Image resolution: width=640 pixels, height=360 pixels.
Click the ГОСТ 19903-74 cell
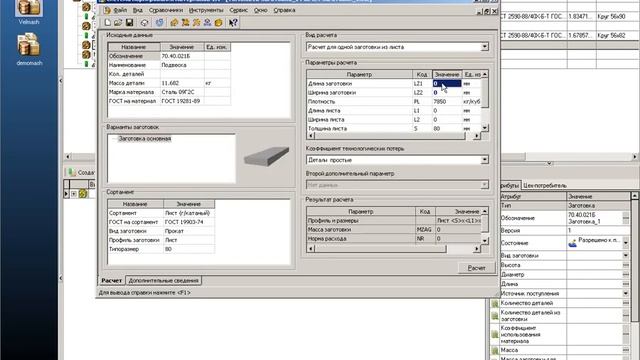[189, 222]
